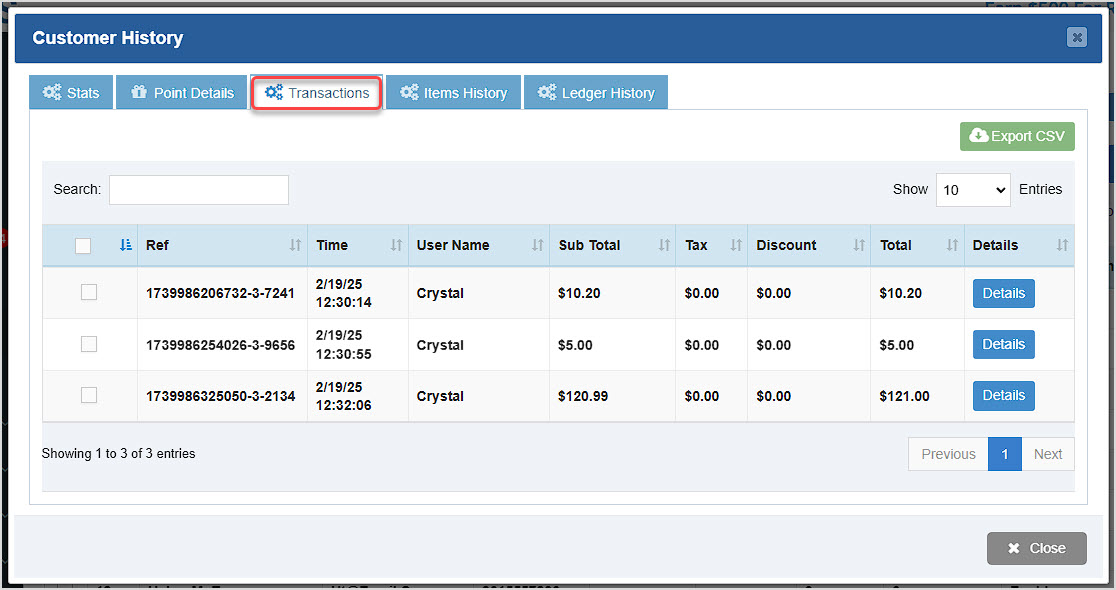Sort the table by Total column
The width and height of the screenshot is (1116, 590).
pos(896,245)
